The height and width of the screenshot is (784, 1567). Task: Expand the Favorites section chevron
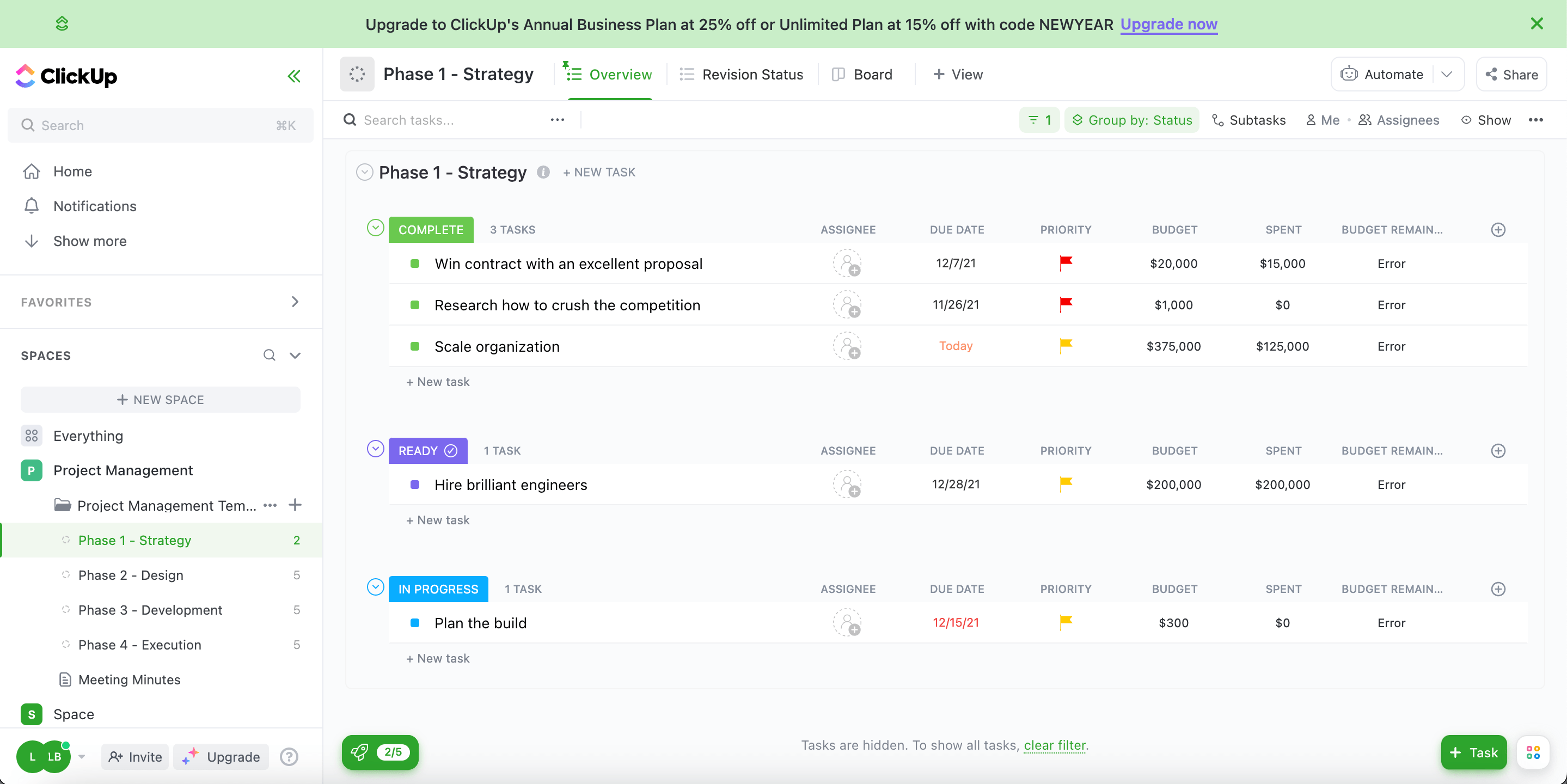[x=295, y=302]
